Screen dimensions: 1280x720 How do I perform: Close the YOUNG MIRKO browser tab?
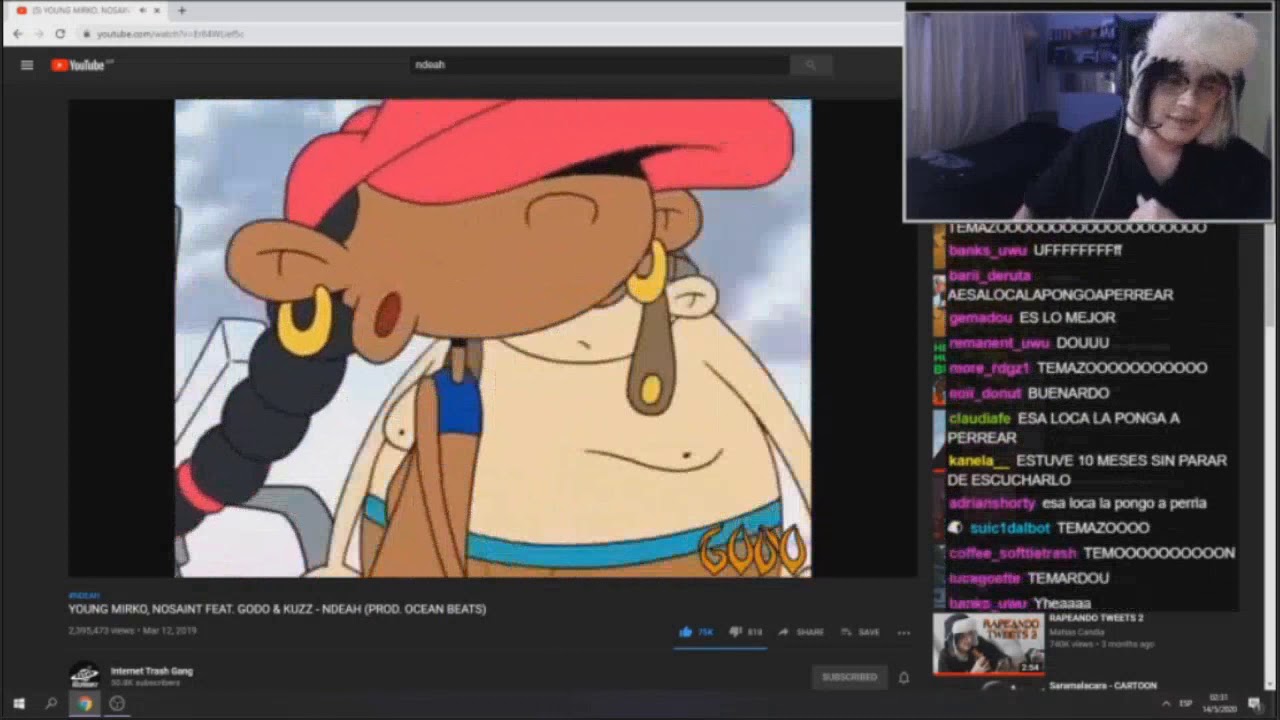(157, 10)
